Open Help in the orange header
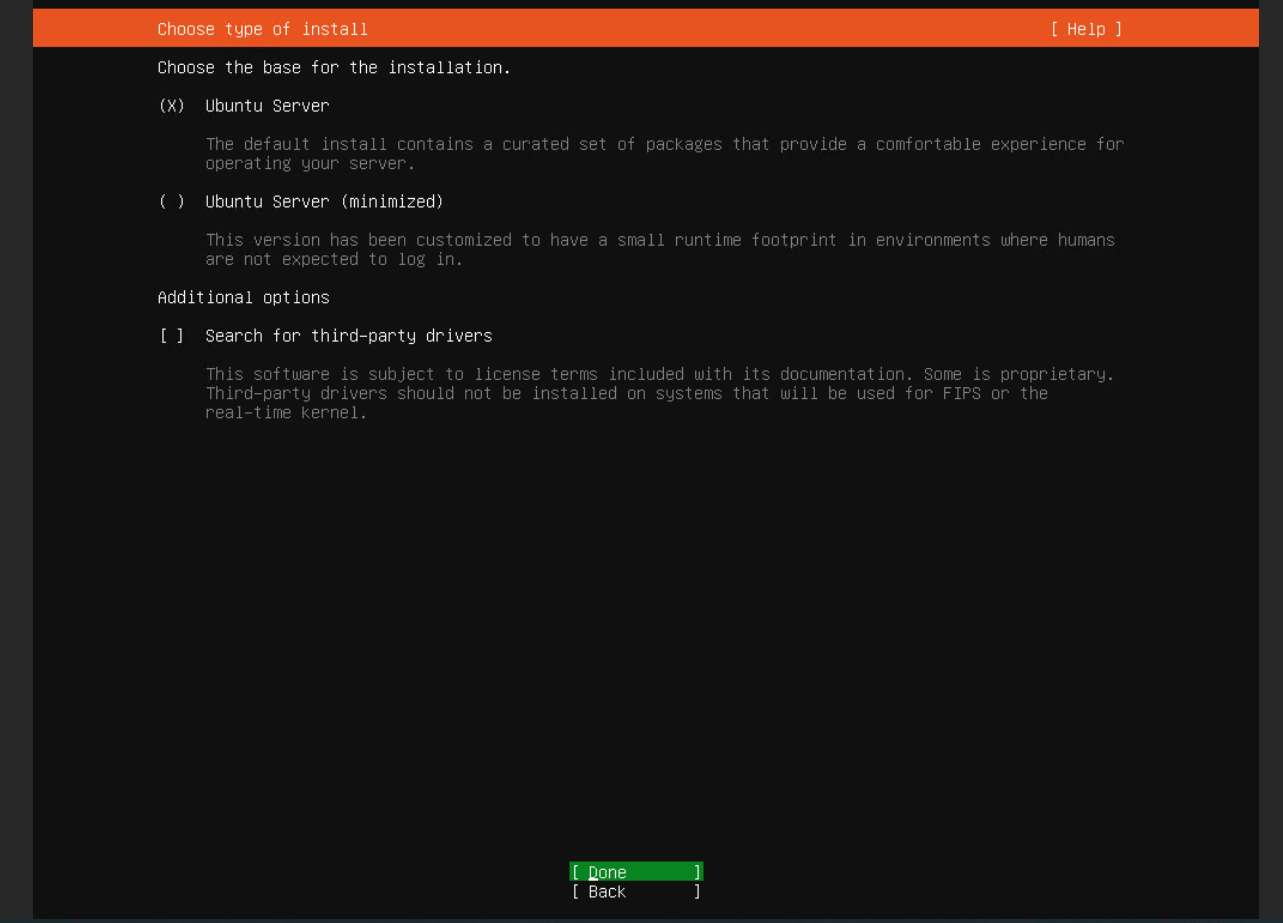The image size is (1283, 923). pos(1086,29)
